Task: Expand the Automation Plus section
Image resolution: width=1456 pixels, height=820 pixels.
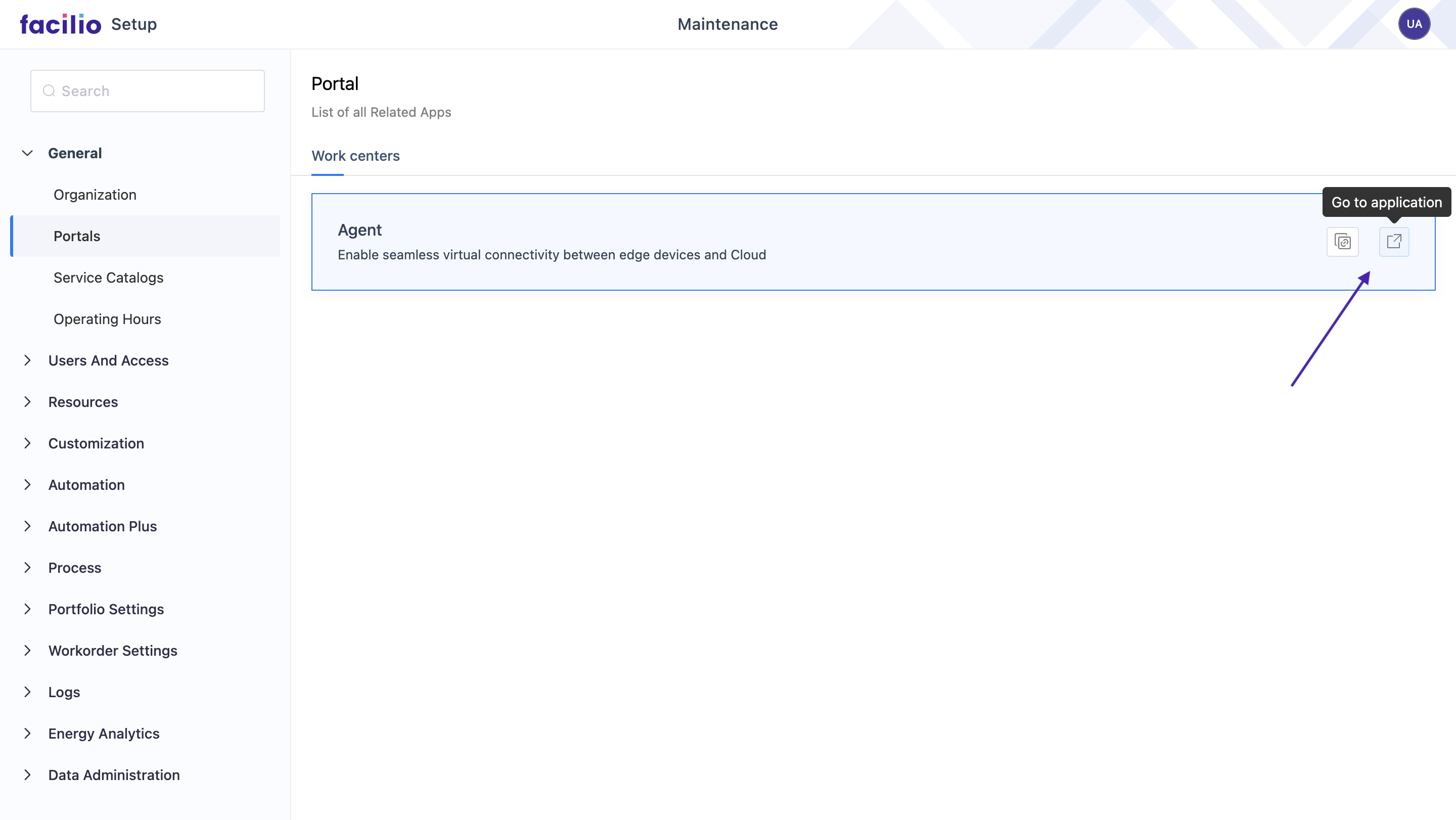Action: point(27,526)
